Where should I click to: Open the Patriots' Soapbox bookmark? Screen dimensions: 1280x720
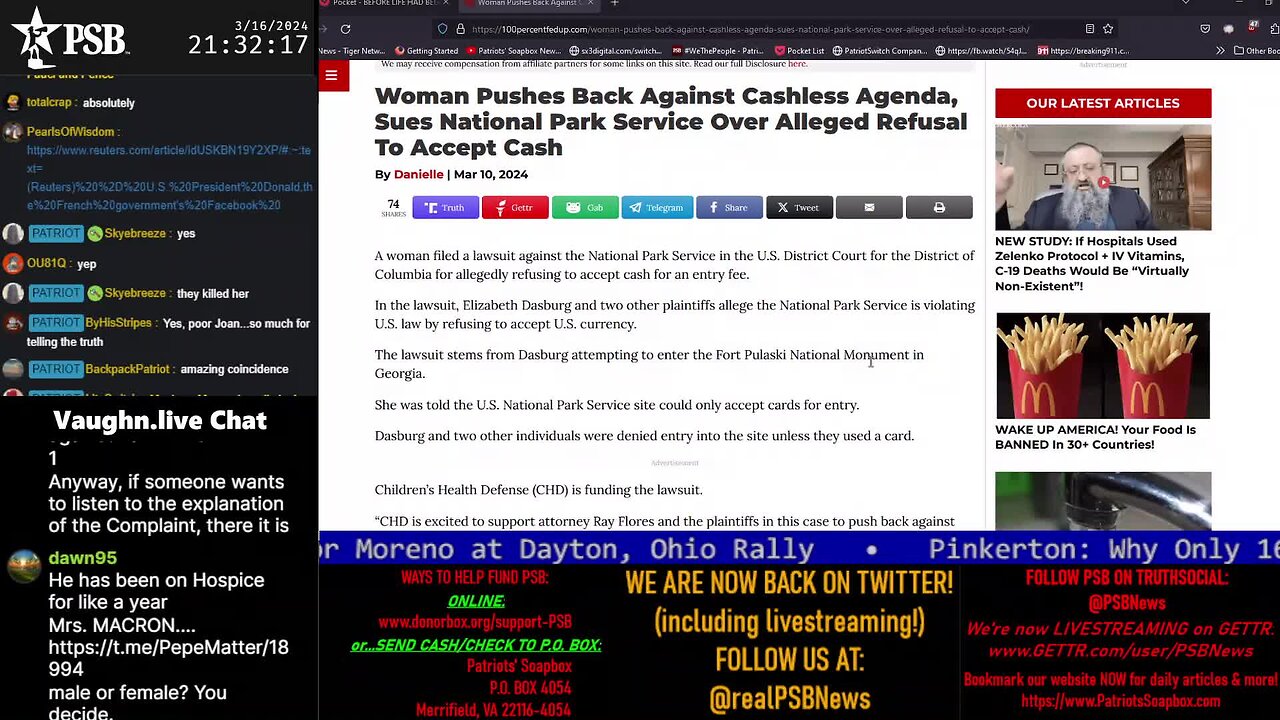coord(514,51)
